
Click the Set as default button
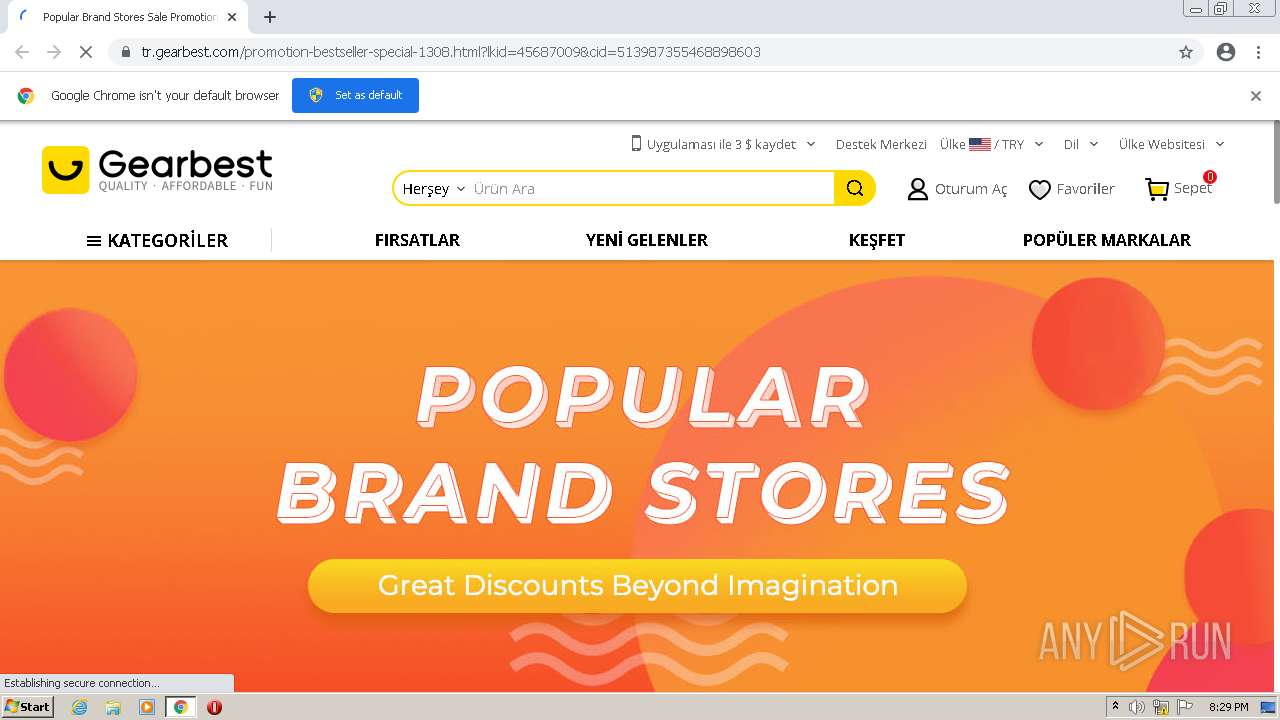click(355, 95)
